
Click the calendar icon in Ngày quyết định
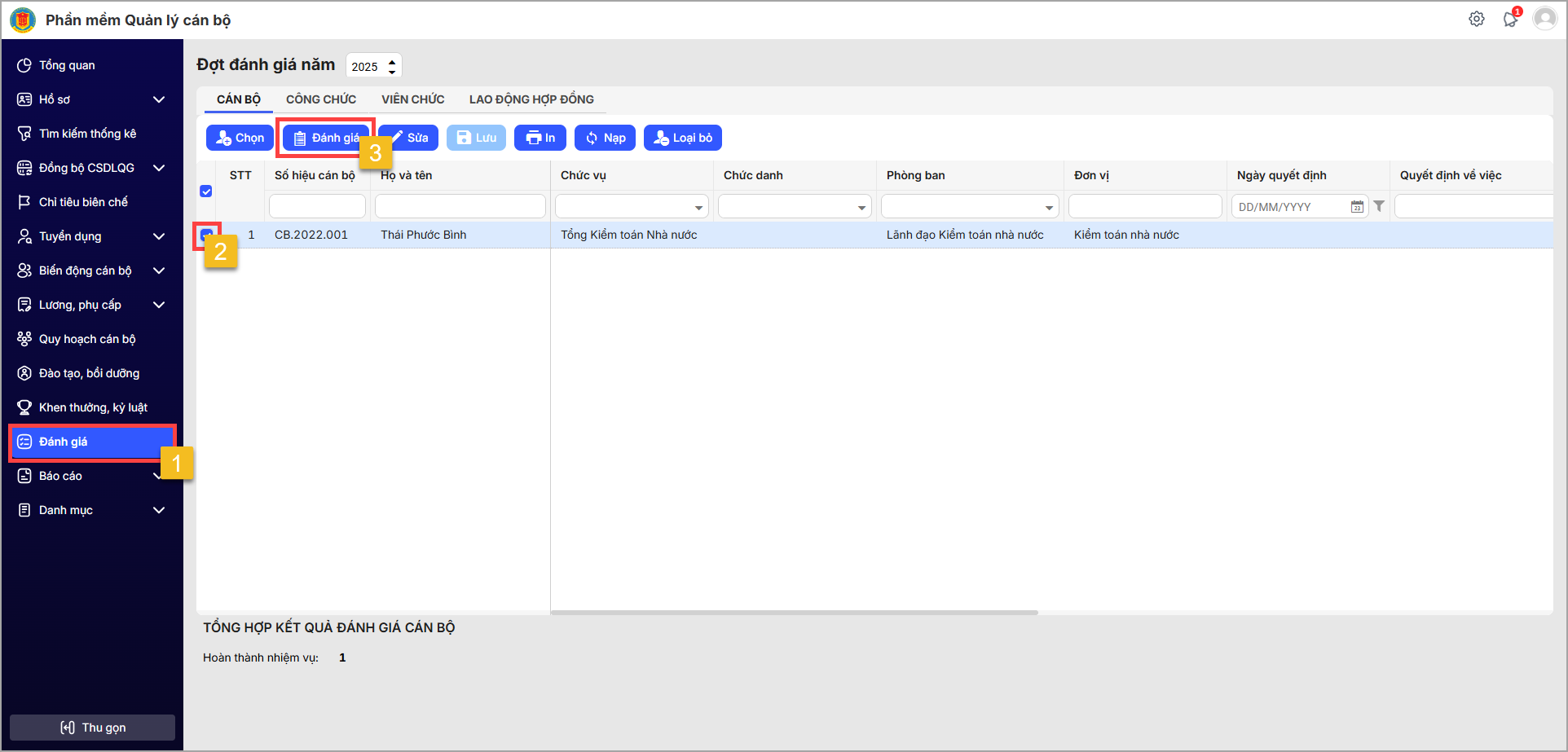1357,207
